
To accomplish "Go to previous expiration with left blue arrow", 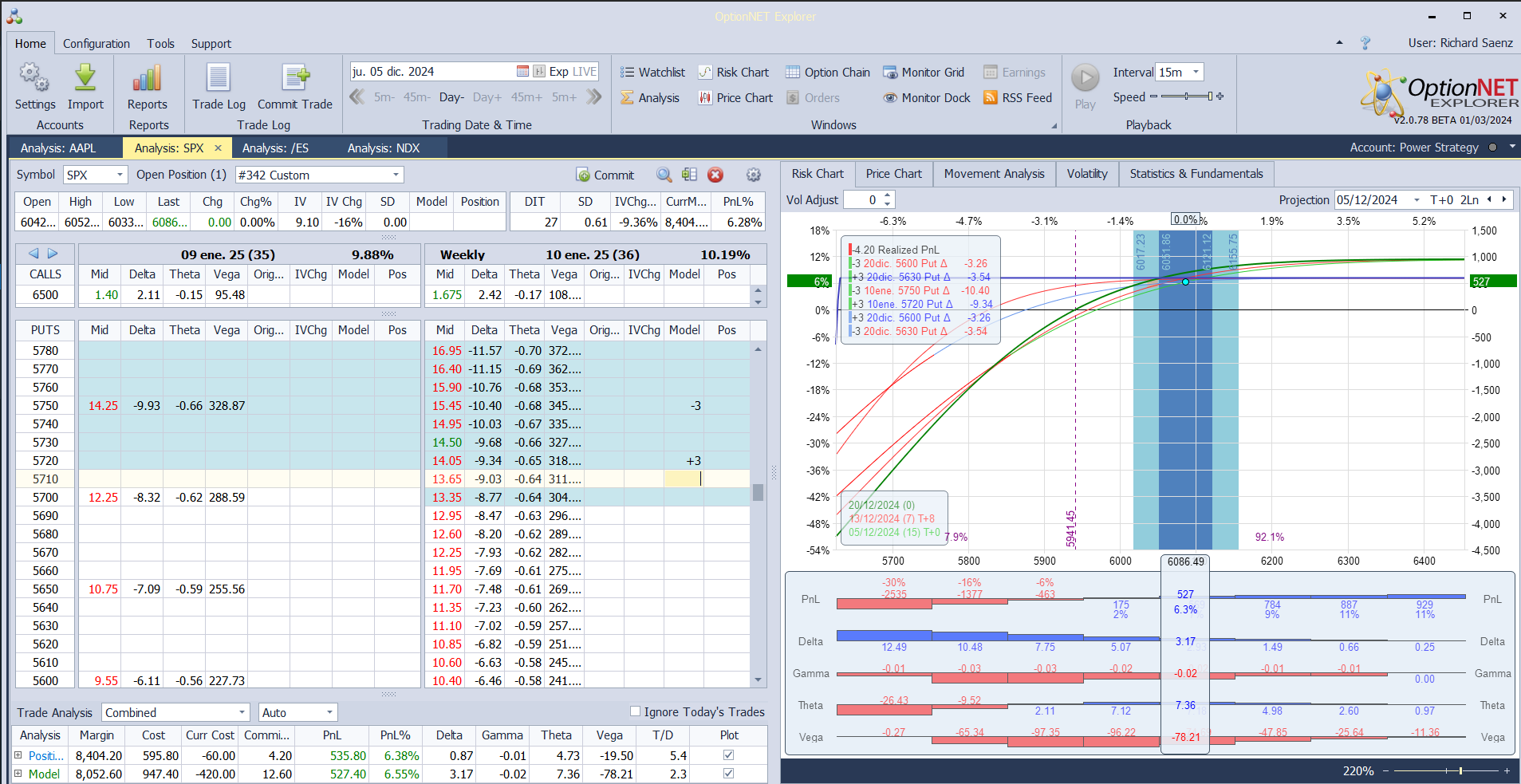I will click(x=33, y=254).
